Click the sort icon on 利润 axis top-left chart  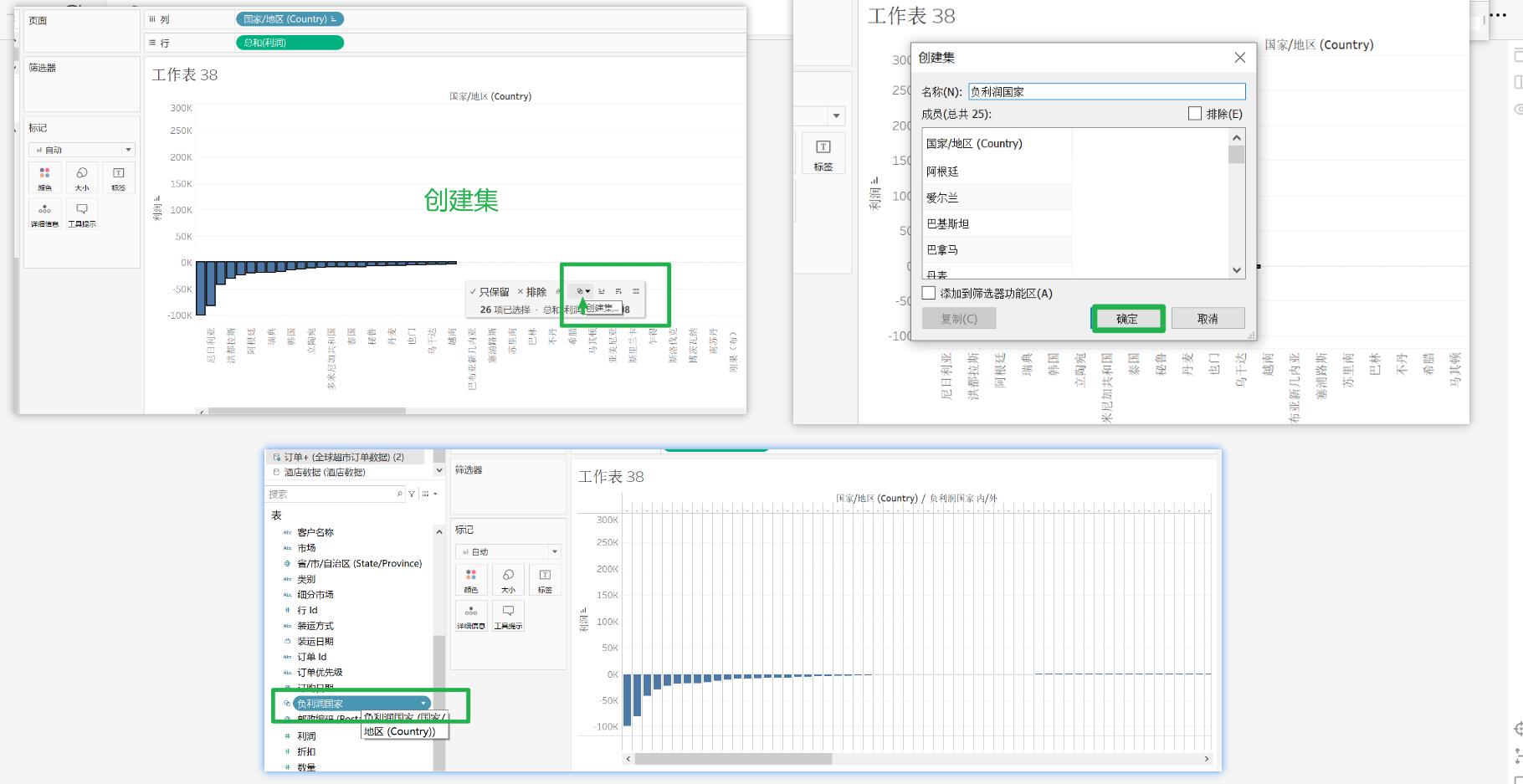pyautogui.click(x=157, y=198)
